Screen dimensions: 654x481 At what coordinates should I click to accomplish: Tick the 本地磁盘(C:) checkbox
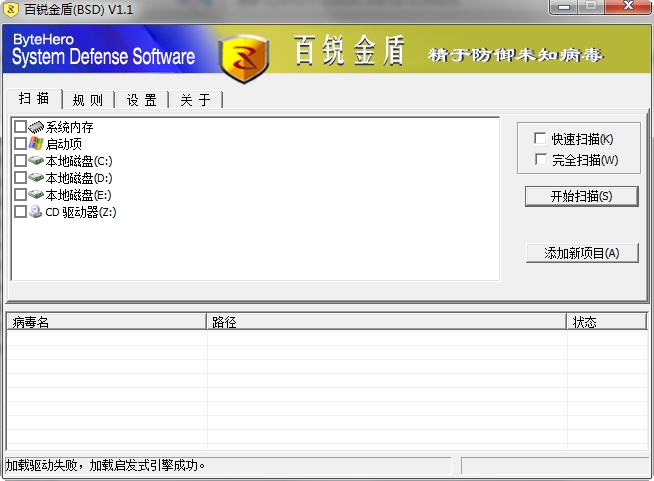pyautogui.click(x=21, y=161)
